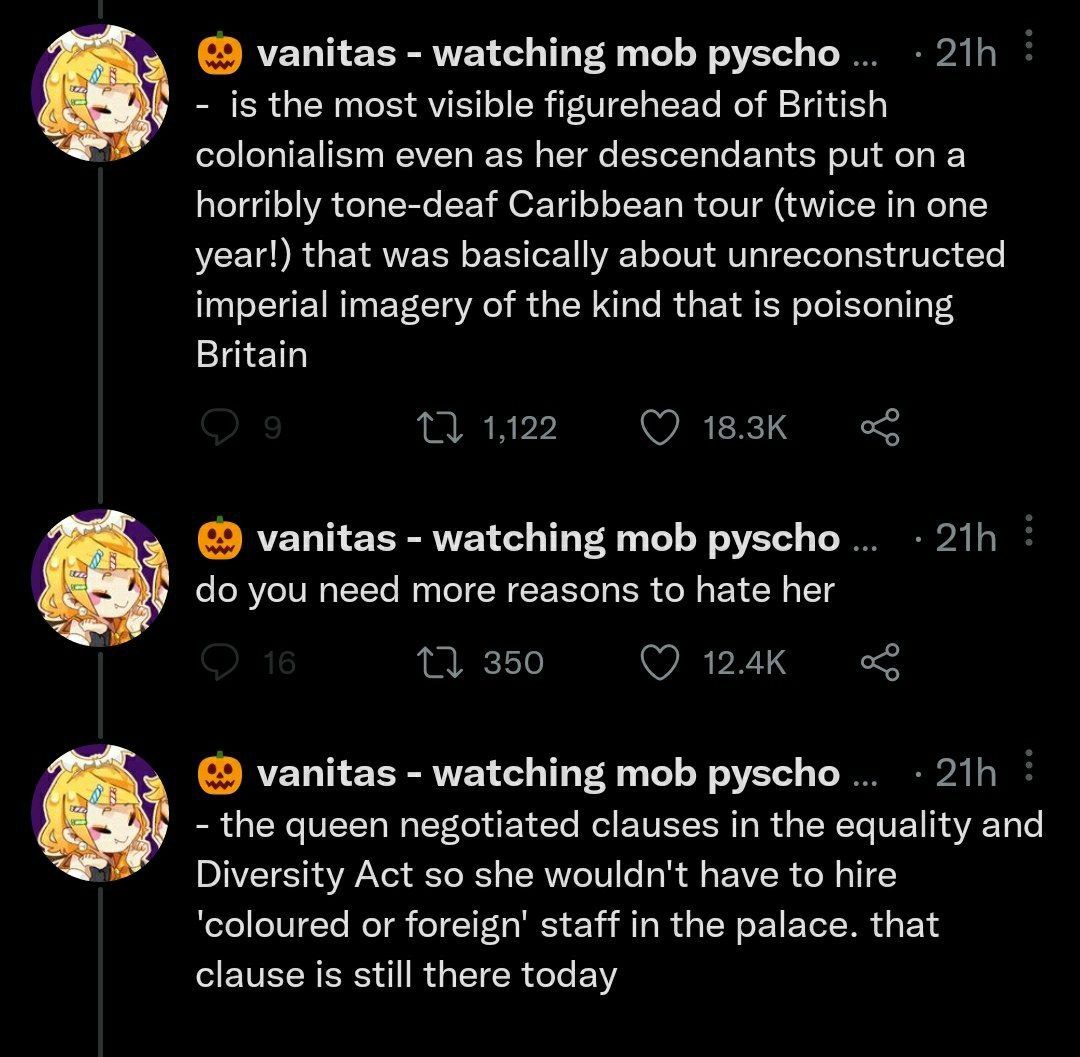Image resolution: width=1080 pixels, height=1057 pixels.
Task: Reply to the British colonialism tweet
Action: click(x=218, y=428)
